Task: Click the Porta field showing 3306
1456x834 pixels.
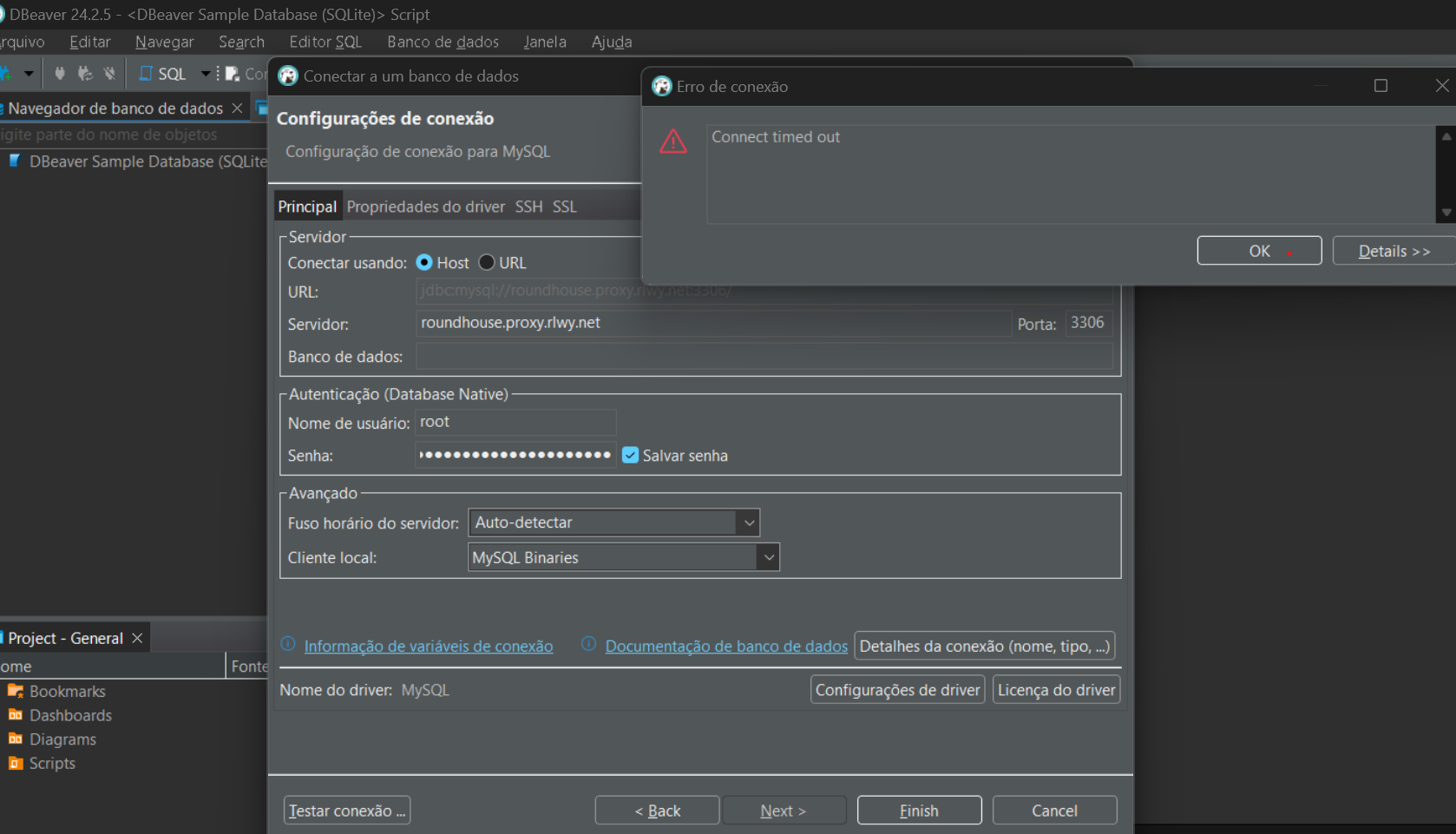Action: 1089,323
